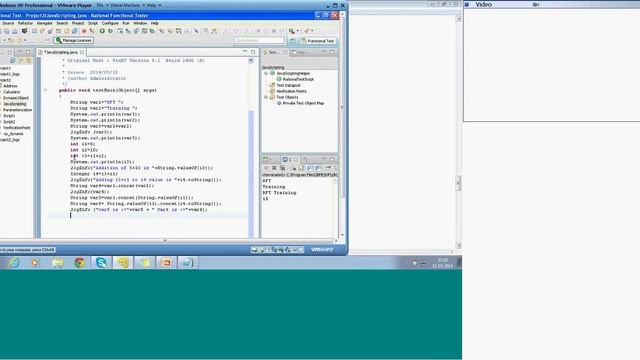Click the VMware device status icons
Image resolution: width=640 pixels, height=360 pixels.
[277, 249]
